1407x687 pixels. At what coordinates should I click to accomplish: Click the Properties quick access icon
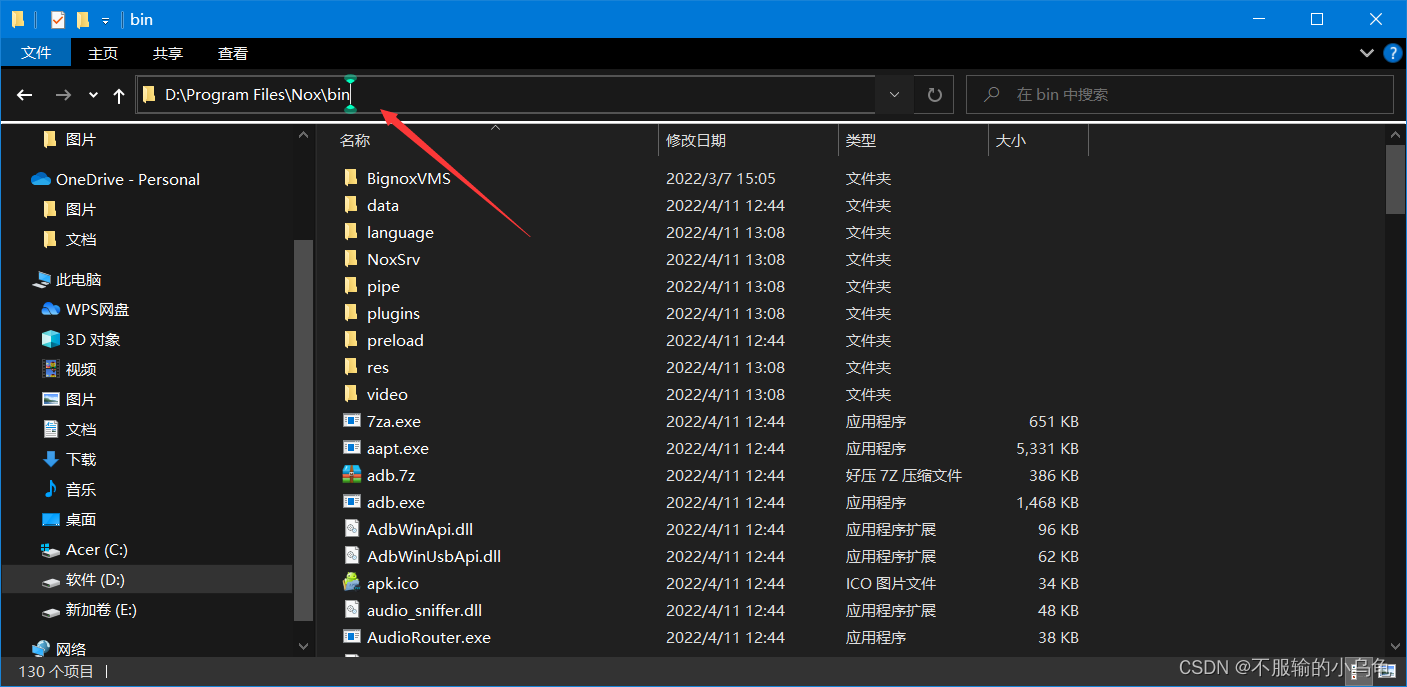pos(57,19)
